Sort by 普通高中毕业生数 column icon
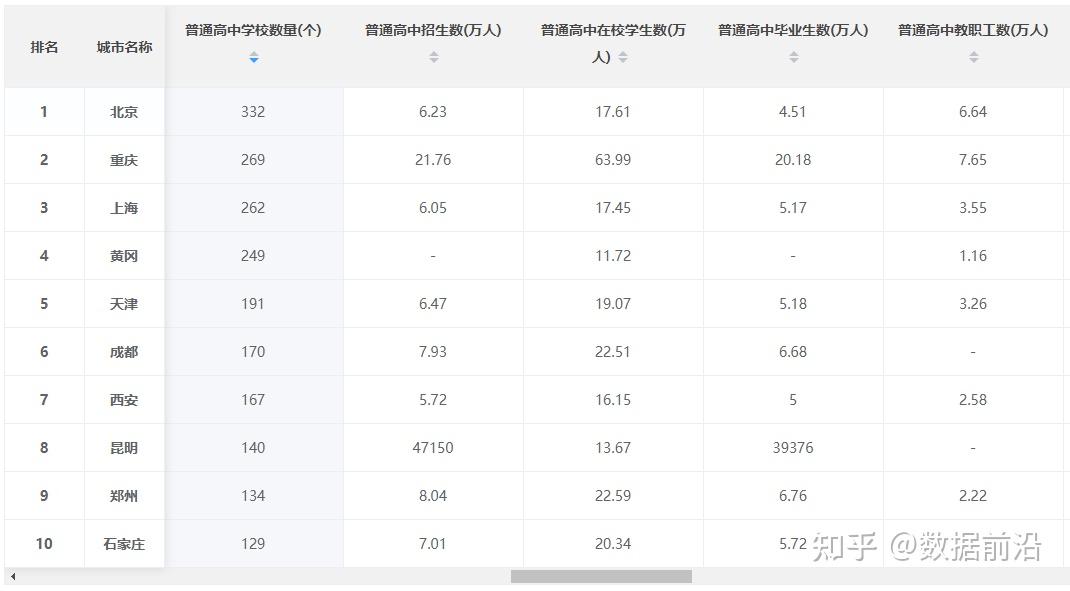This screenshot has height=591, width=1070. click(794, 58)
